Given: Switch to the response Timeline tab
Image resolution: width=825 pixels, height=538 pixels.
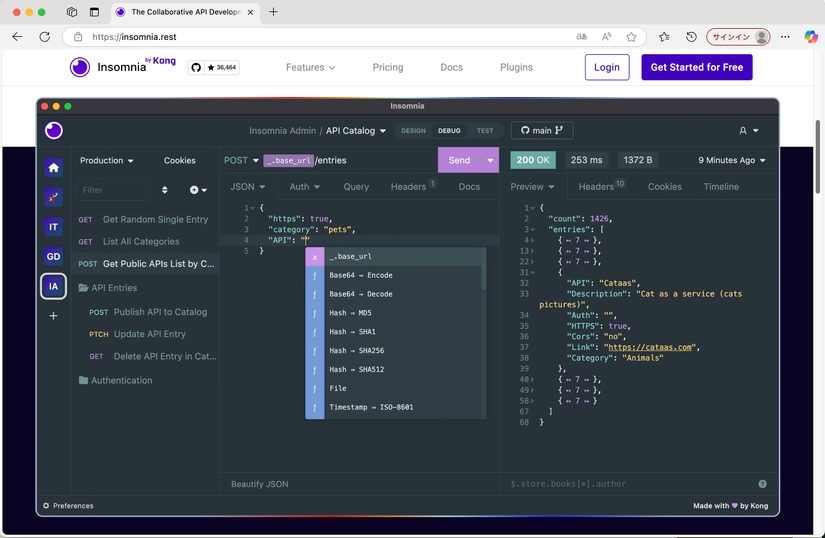Looking at the screenshot, I should coord(721,187).
